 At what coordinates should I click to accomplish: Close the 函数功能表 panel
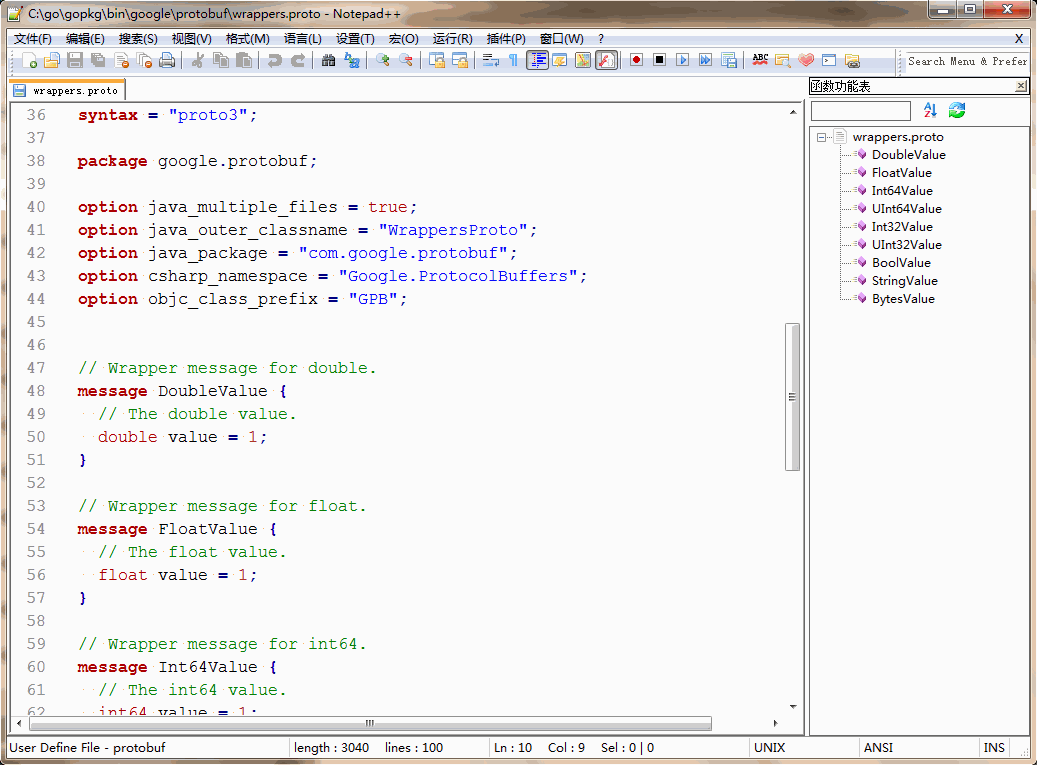tap(1021, 86)
